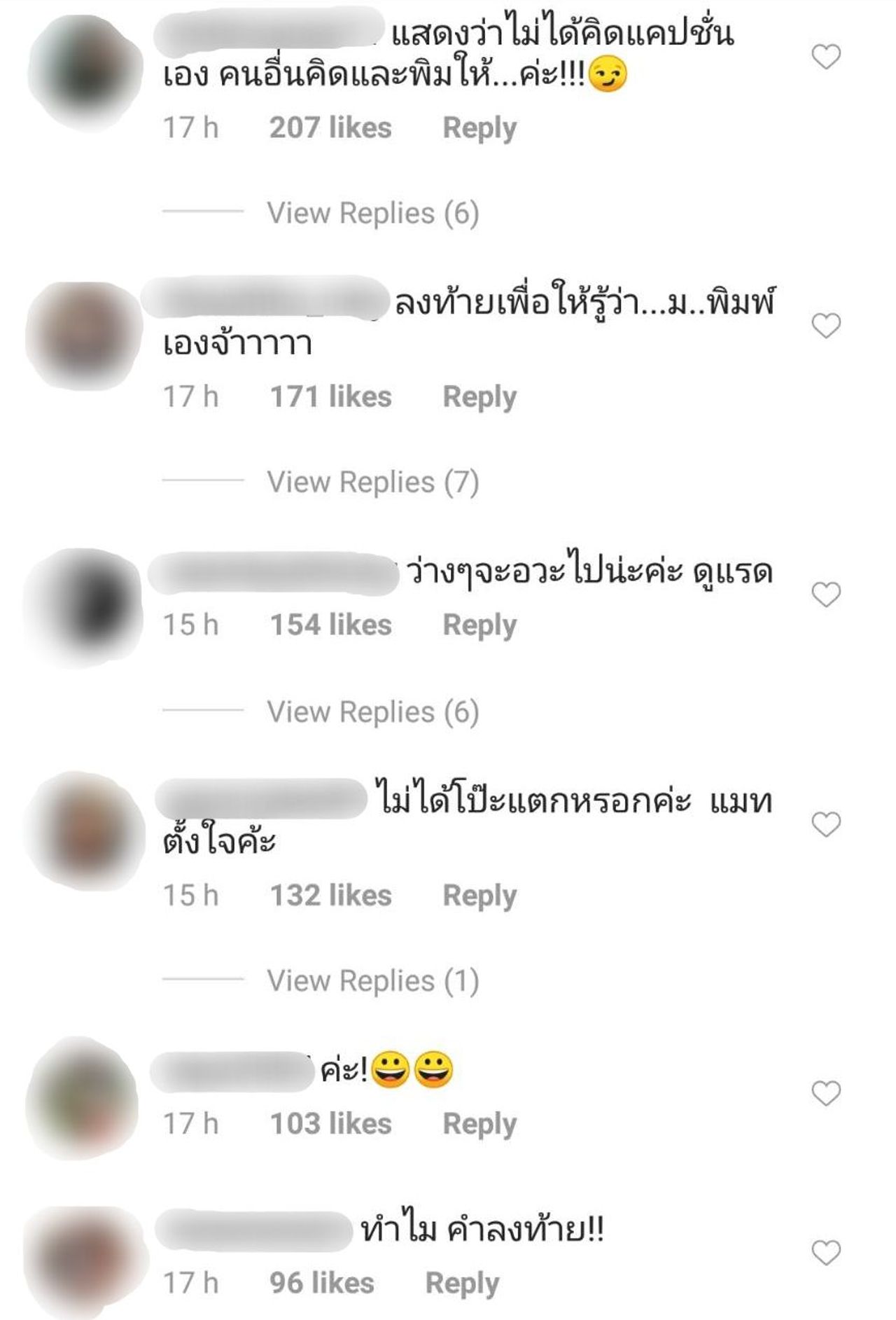Like the comment with 207 likes
Image resolution: width=896 pixels, height=1320 pixels.
pos(826,57)
